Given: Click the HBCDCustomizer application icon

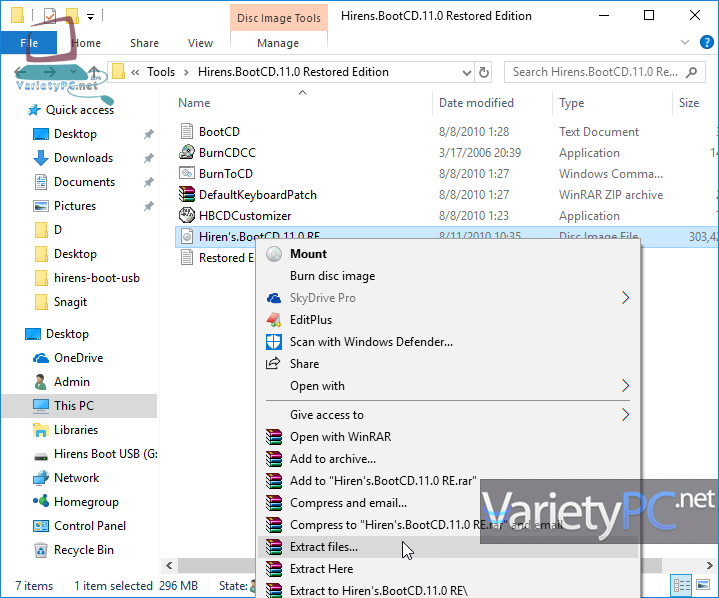Looking at the screenshot, I should tap(187, 215).
